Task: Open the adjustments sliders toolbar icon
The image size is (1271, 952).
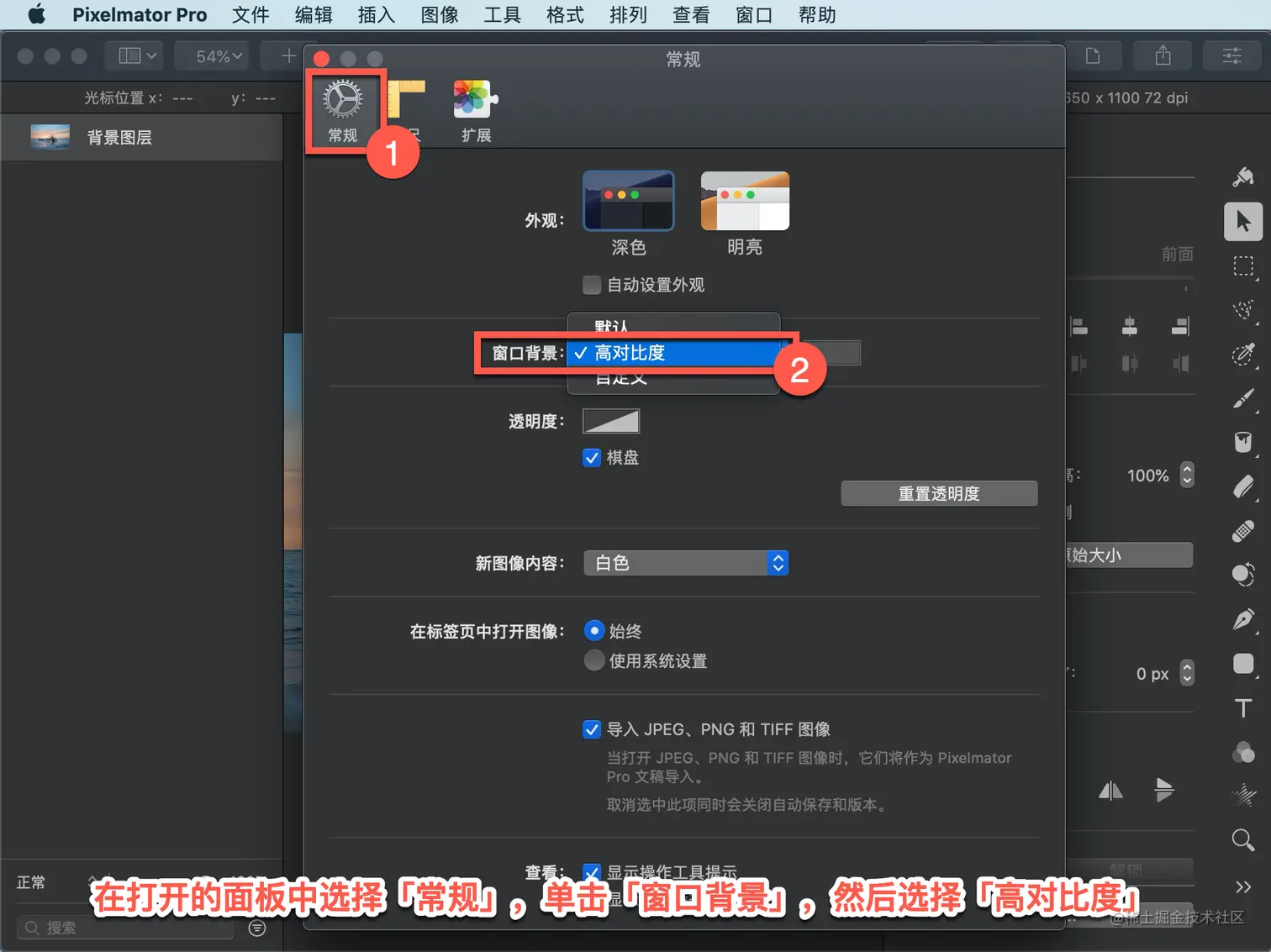Action: click(x=1232, y=56)
